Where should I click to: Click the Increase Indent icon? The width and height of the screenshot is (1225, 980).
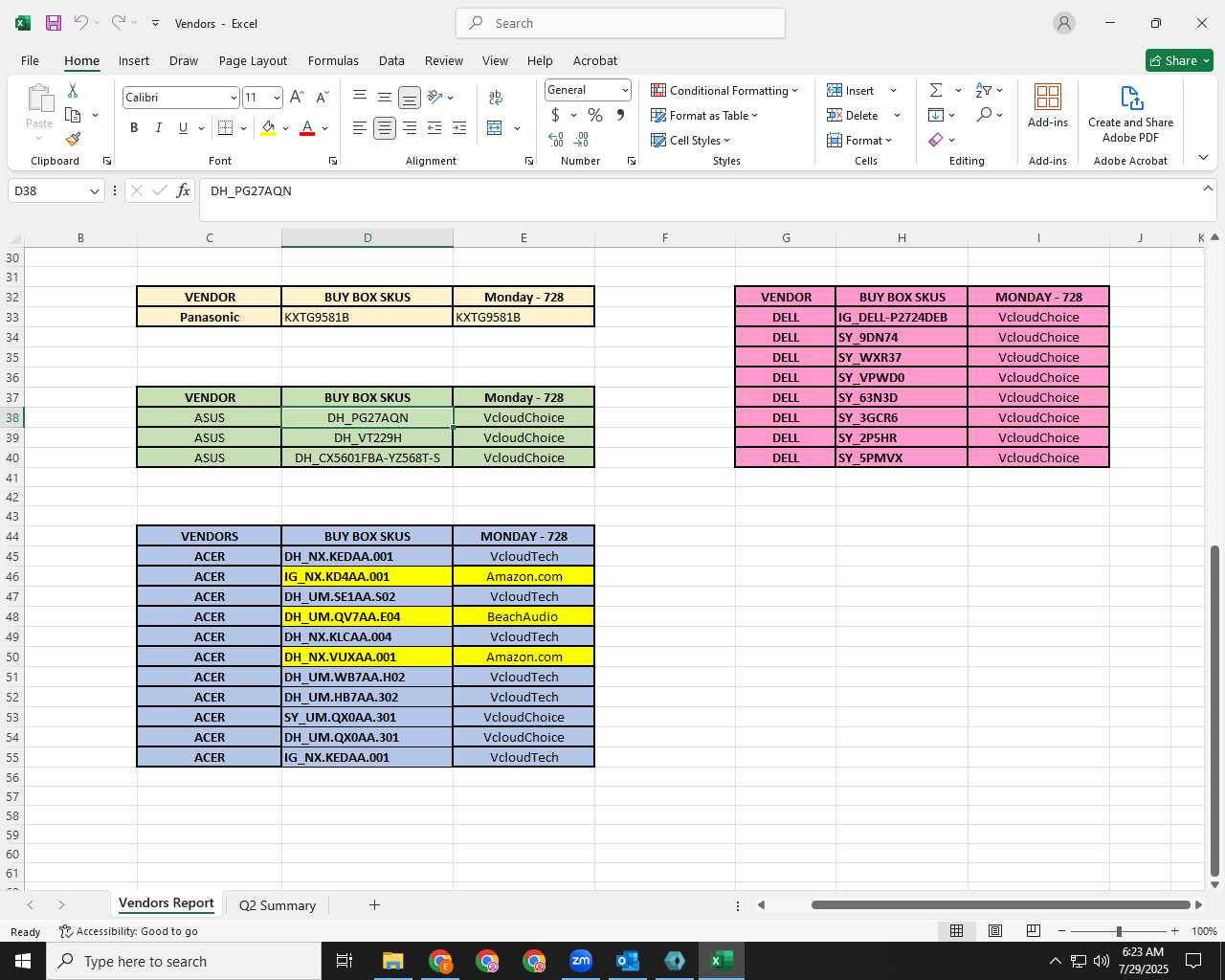[459, 127]
